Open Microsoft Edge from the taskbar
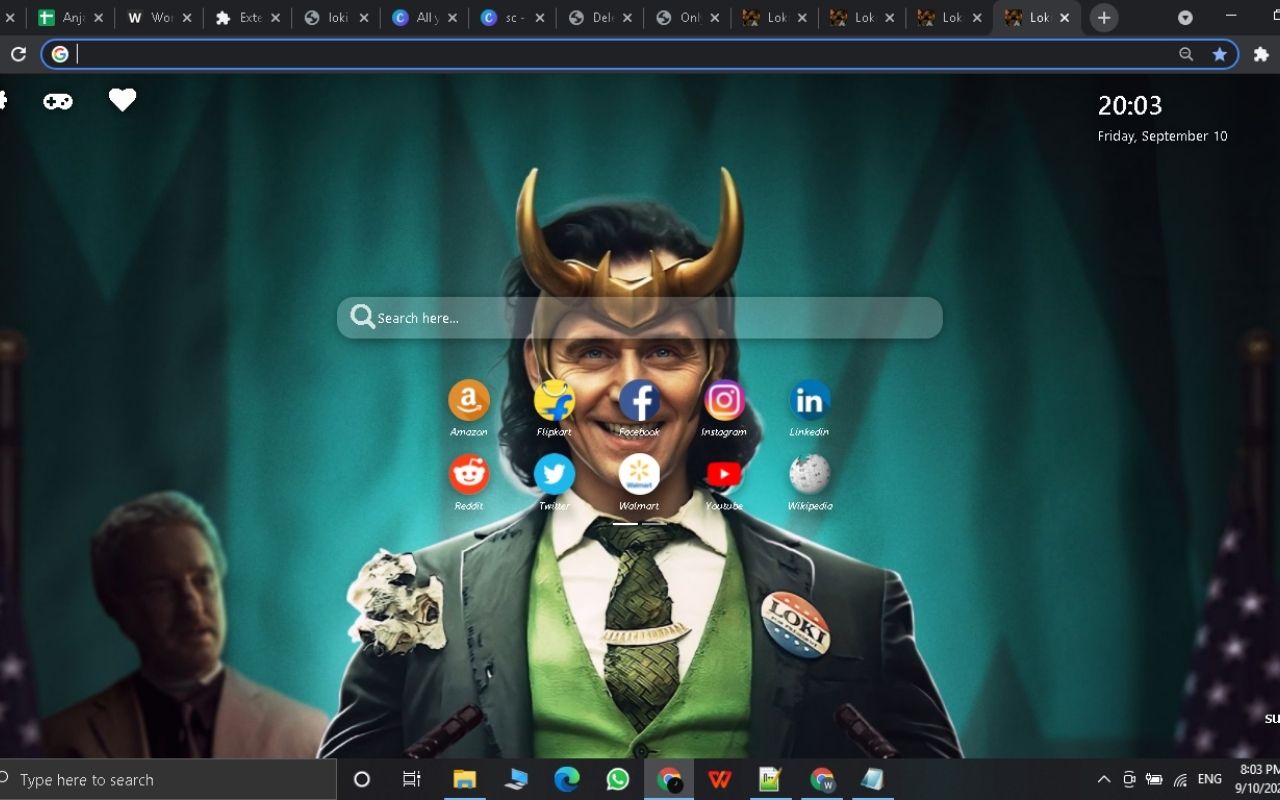Image resolution: width=1280 pixels, height=800 pixels. point(567,779)
